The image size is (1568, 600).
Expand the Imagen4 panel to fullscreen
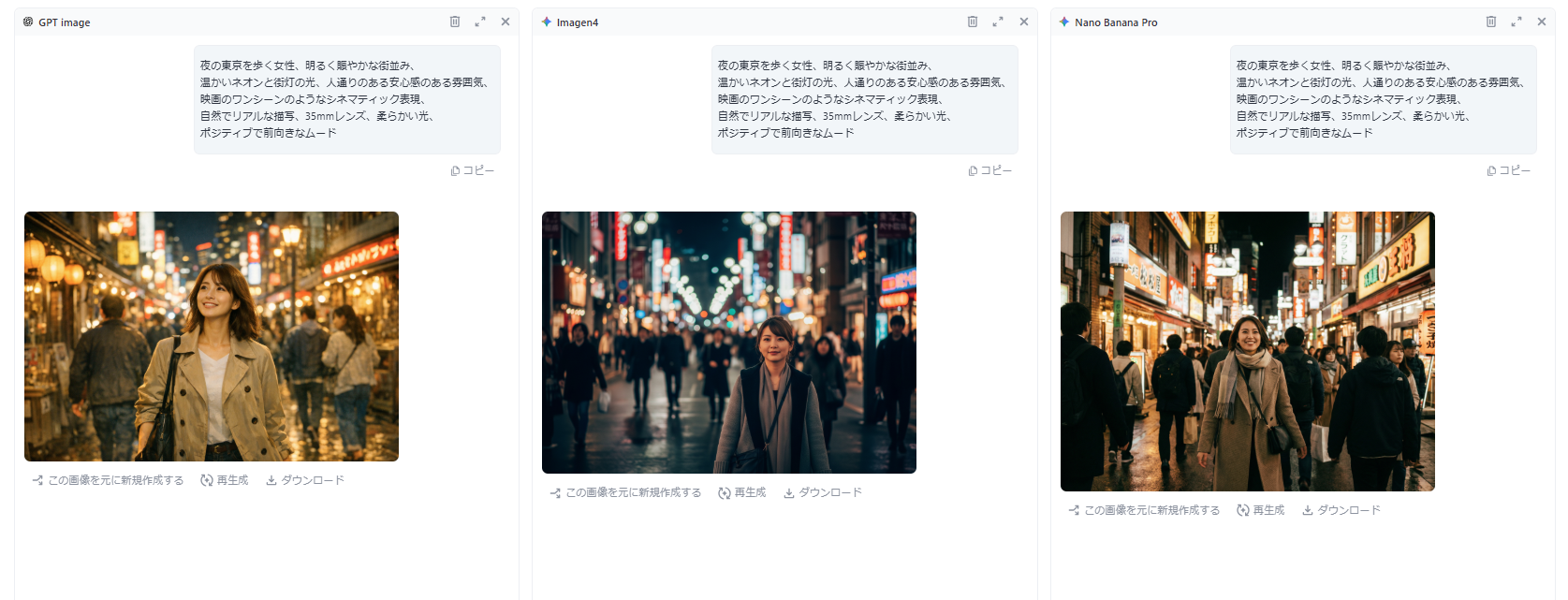point(998,22)
